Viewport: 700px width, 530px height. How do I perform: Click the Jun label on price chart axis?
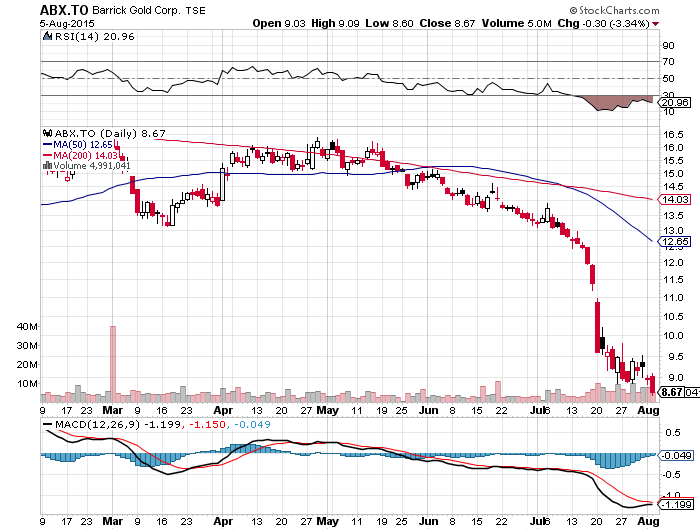[x=429, y=410]
